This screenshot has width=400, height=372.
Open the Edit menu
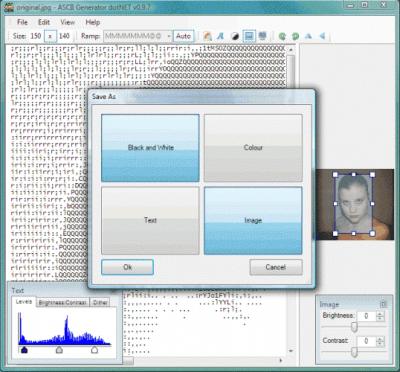tap(44, 22)
